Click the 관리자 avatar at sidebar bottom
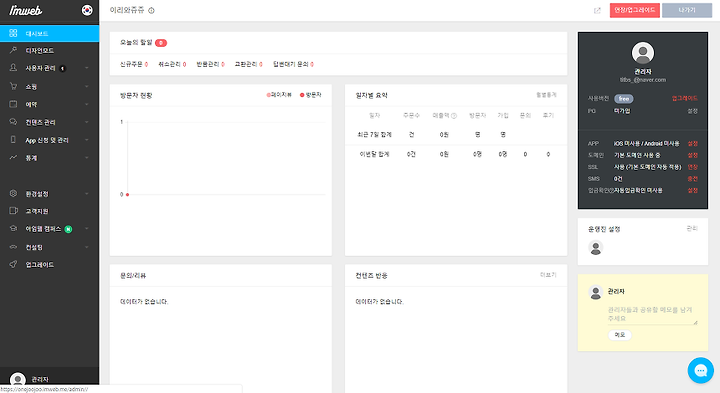Screen dimensions: 720x393 [x=17, y=379]
